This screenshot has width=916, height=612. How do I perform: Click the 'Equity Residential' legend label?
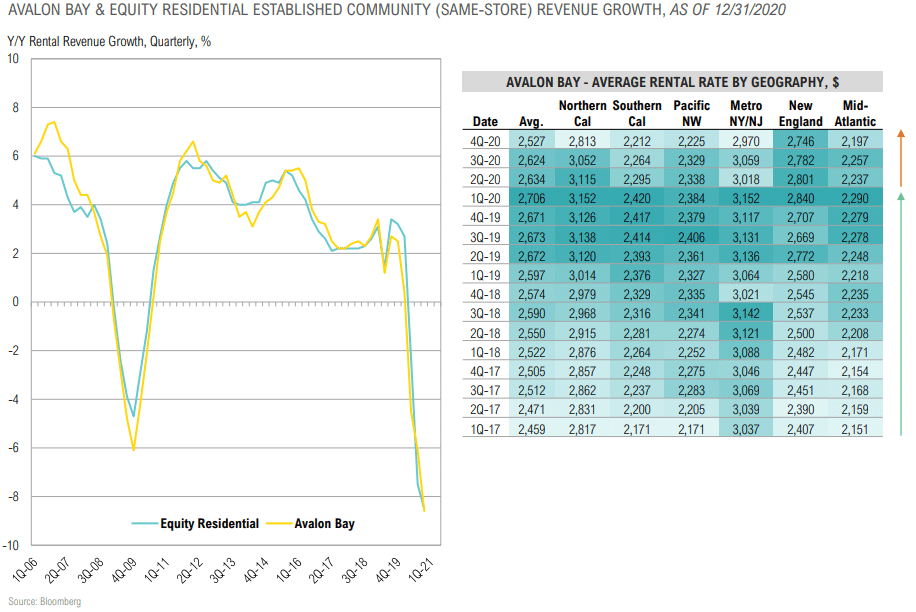point(209,523)
